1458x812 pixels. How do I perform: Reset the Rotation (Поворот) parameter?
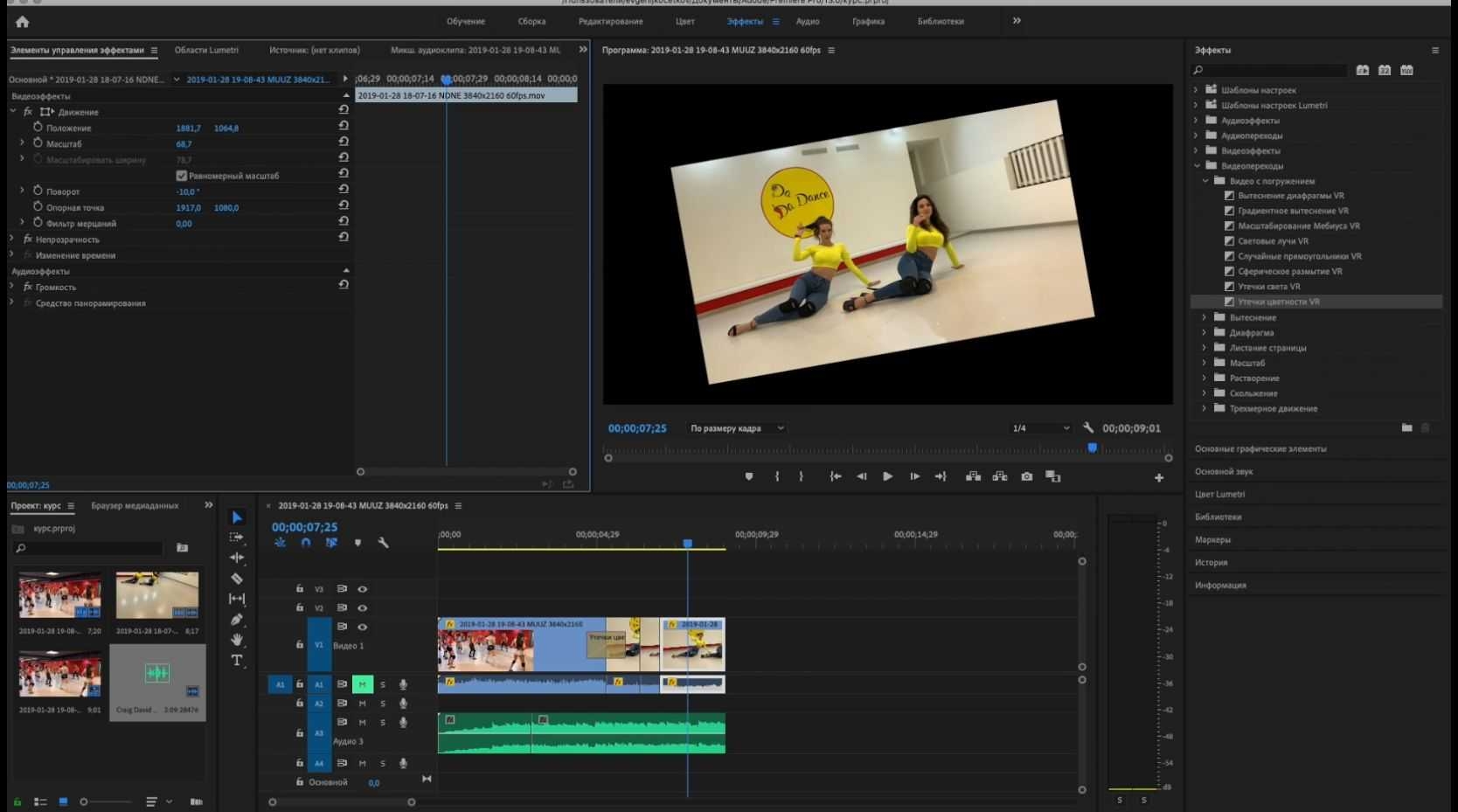coord(344,189)
